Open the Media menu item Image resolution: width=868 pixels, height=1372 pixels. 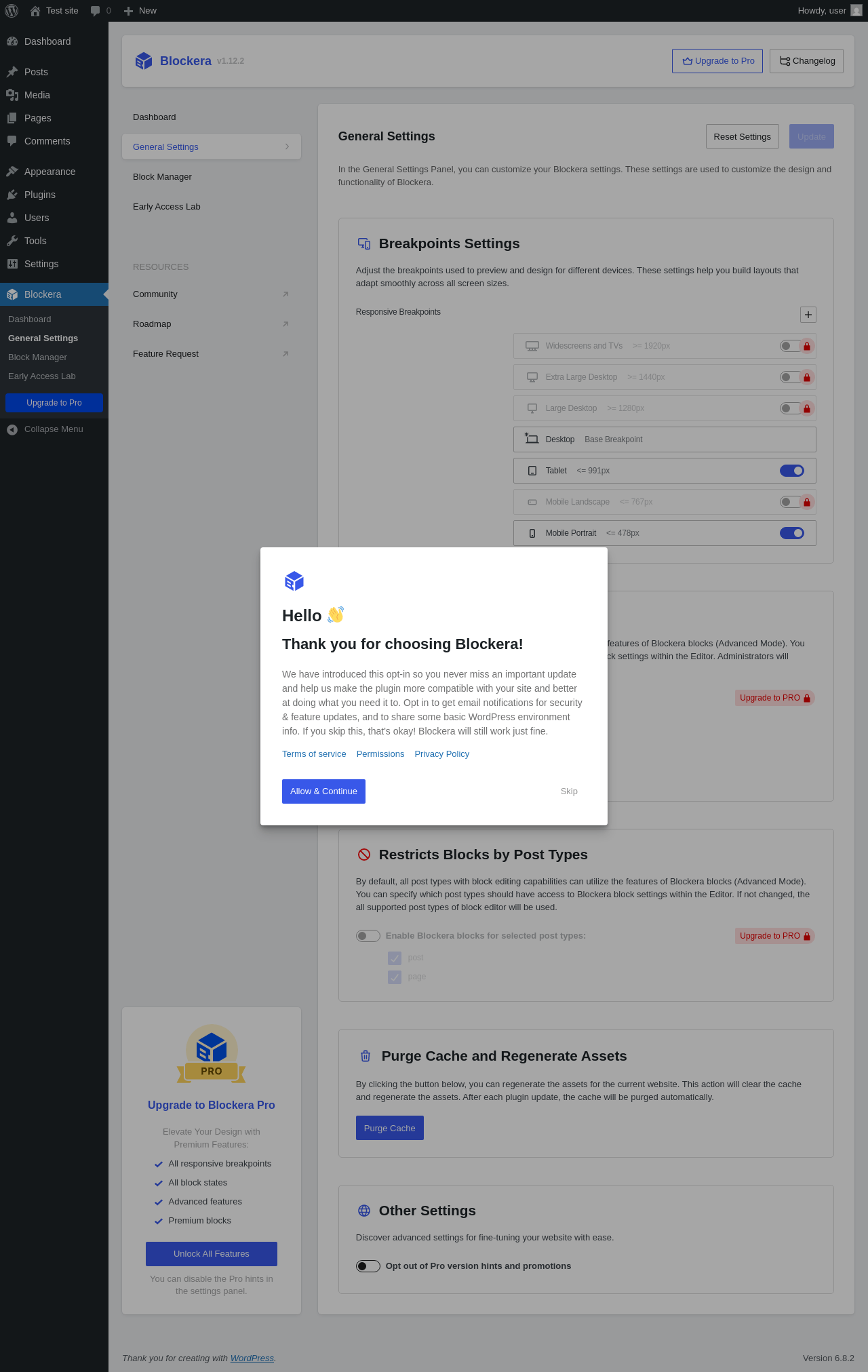click(x=54, y=95)
